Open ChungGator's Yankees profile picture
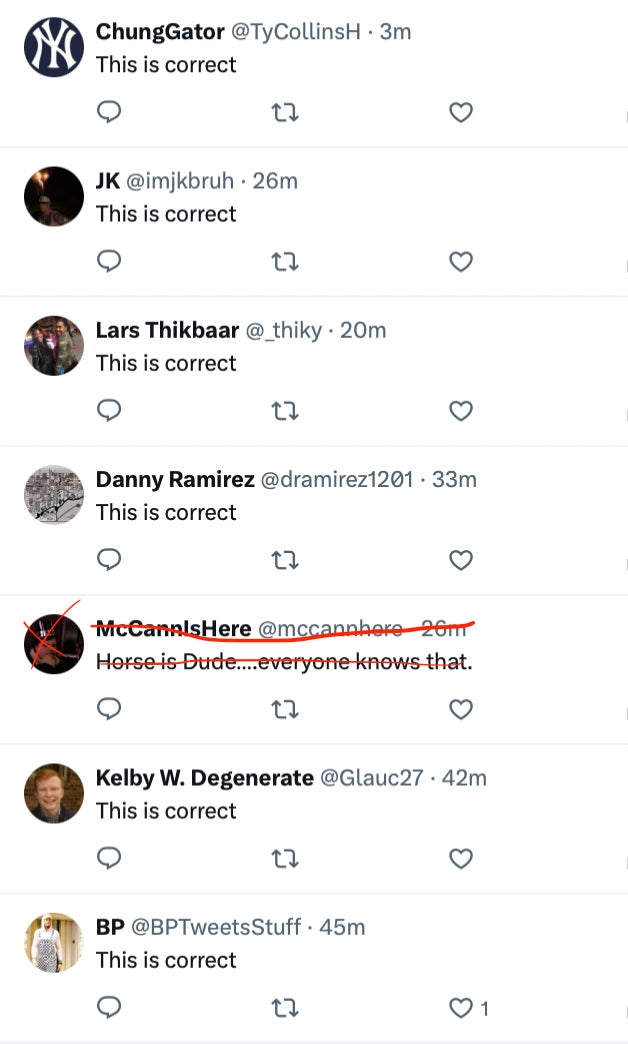The width and height of the screenshot is (628, 1044). coord(53,47)
